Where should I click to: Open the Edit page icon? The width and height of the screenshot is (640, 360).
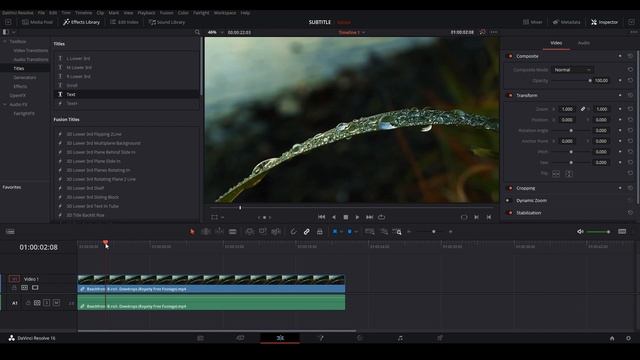point(280,338)
